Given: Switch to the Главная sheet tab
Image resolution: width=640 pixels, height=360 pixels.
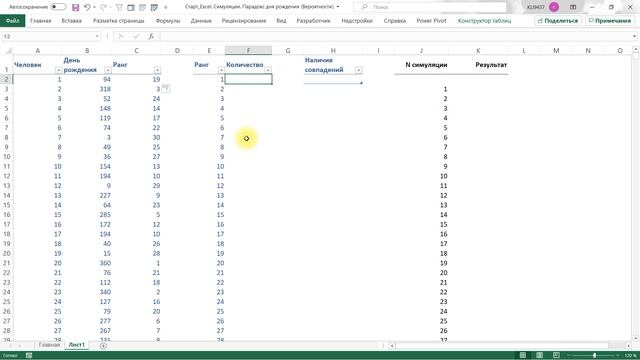Looking at the screenshot, I should [49, 345].
